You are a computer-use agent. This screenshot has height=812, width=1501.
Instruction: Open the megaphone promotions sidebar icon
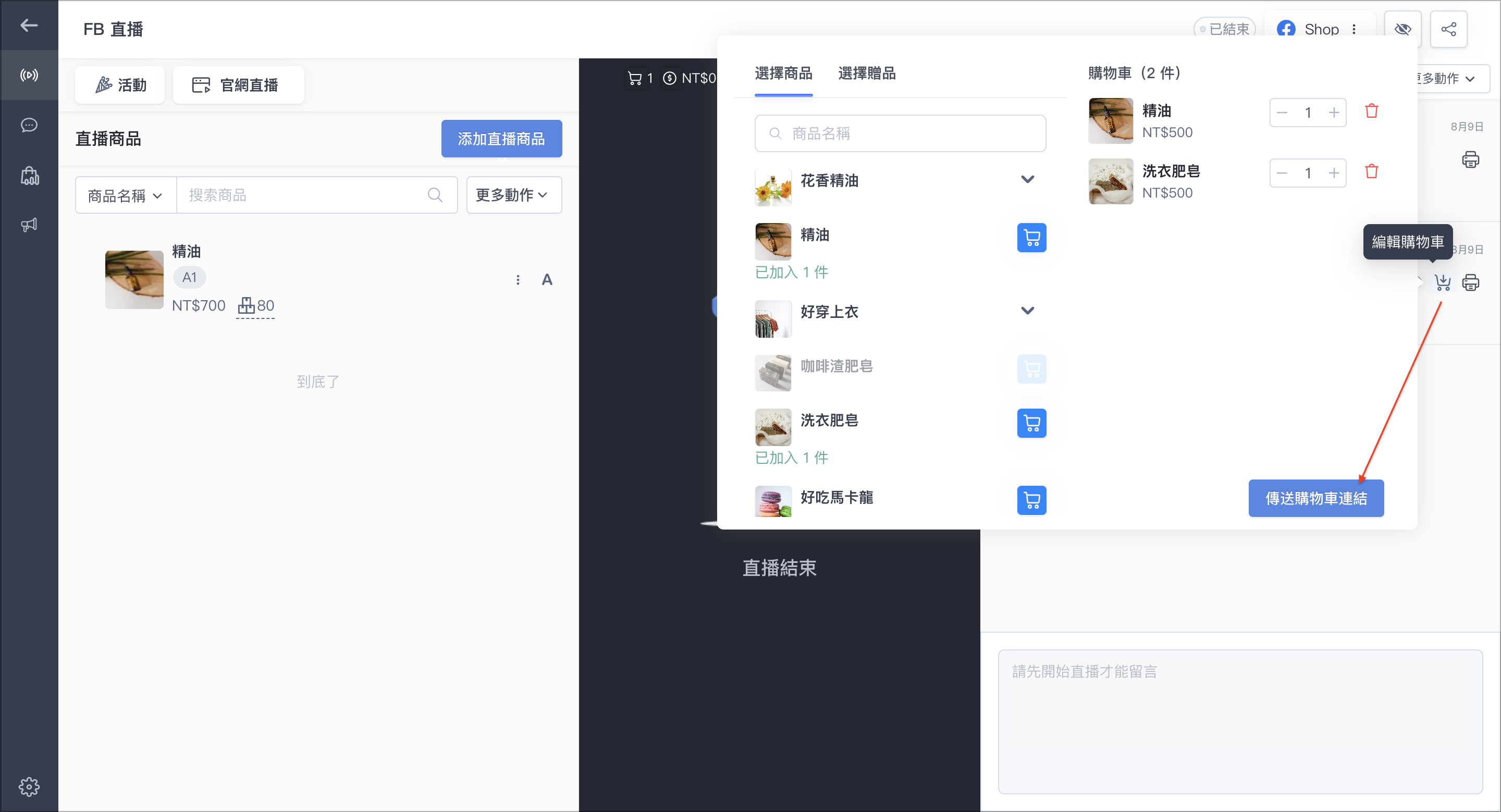click(29, 225)
